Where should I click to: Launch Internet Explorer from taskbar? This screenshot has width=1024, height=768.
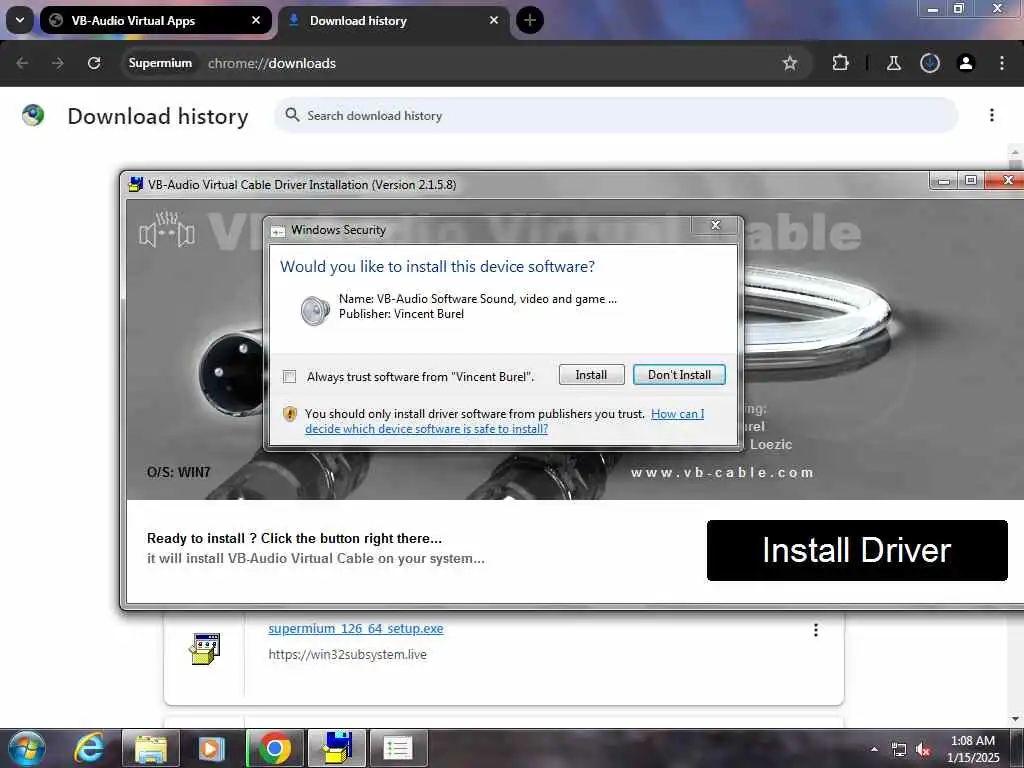(x=88, y=748)
